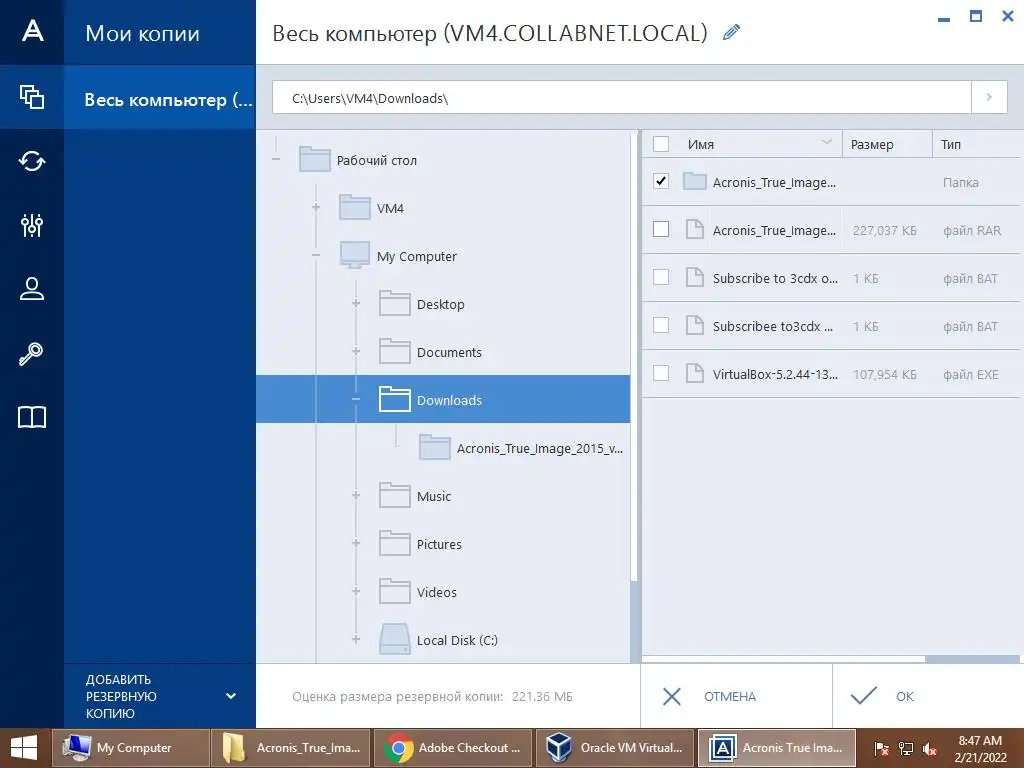Click the Acronis folder icon in file list
This screenshot has height=768, width=1024.
point(694,182)
